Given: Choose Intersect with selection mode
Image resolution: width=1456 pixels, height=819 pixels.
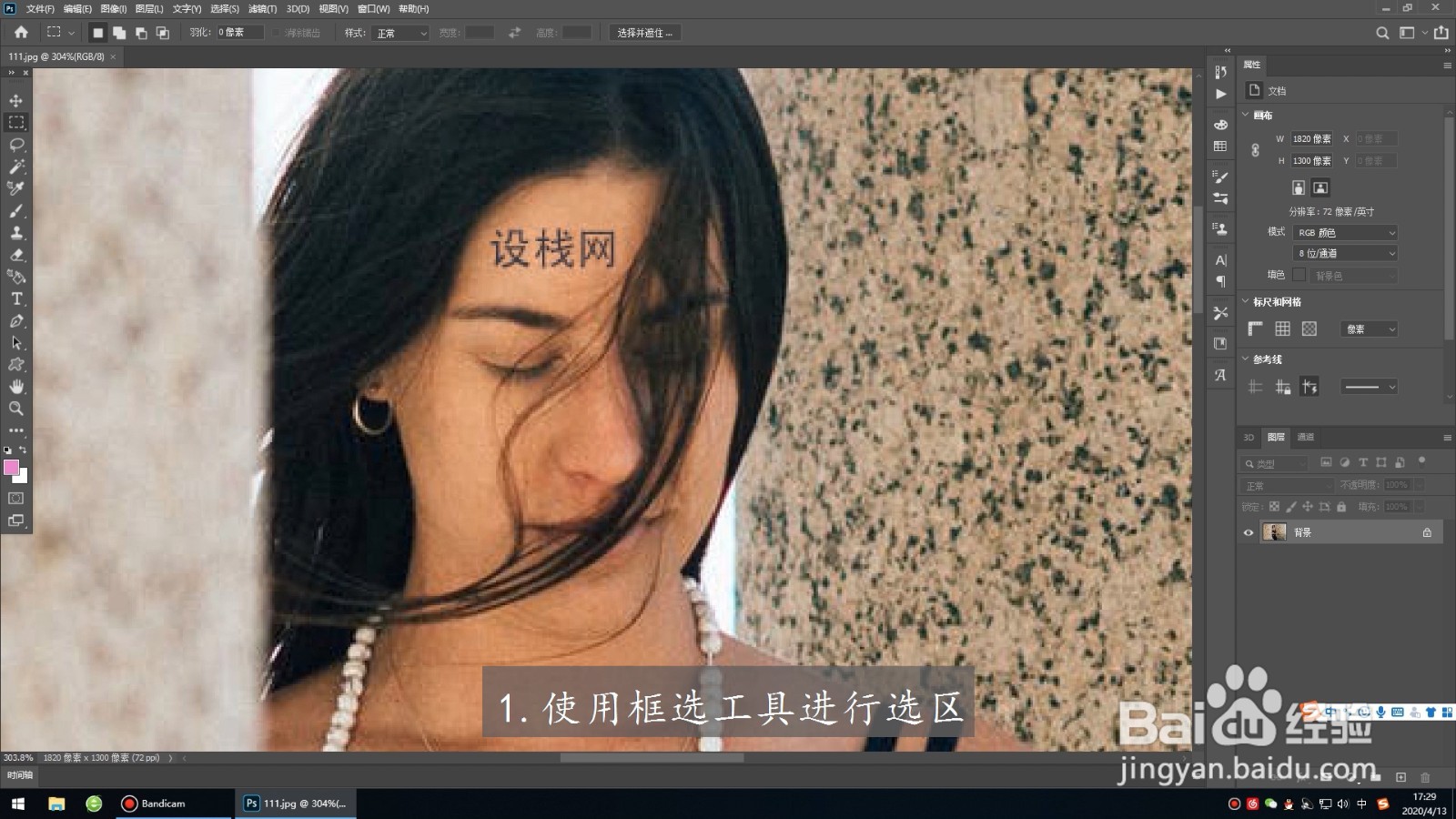Looking at the screenshot, I should pos(163,33).
